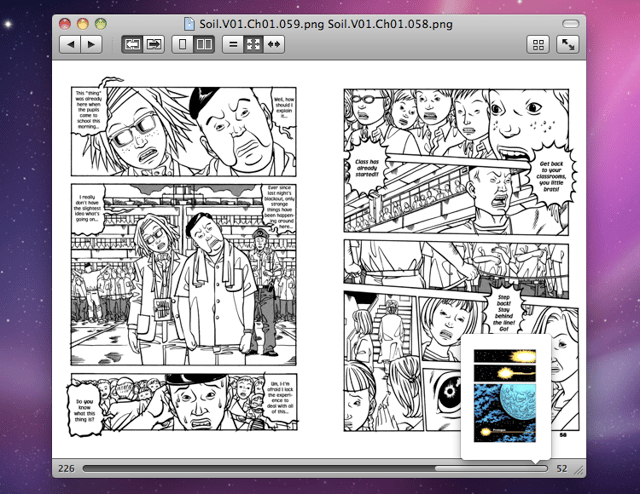Click the green zoom window button
640x494 pixels.
click(101, 24)
